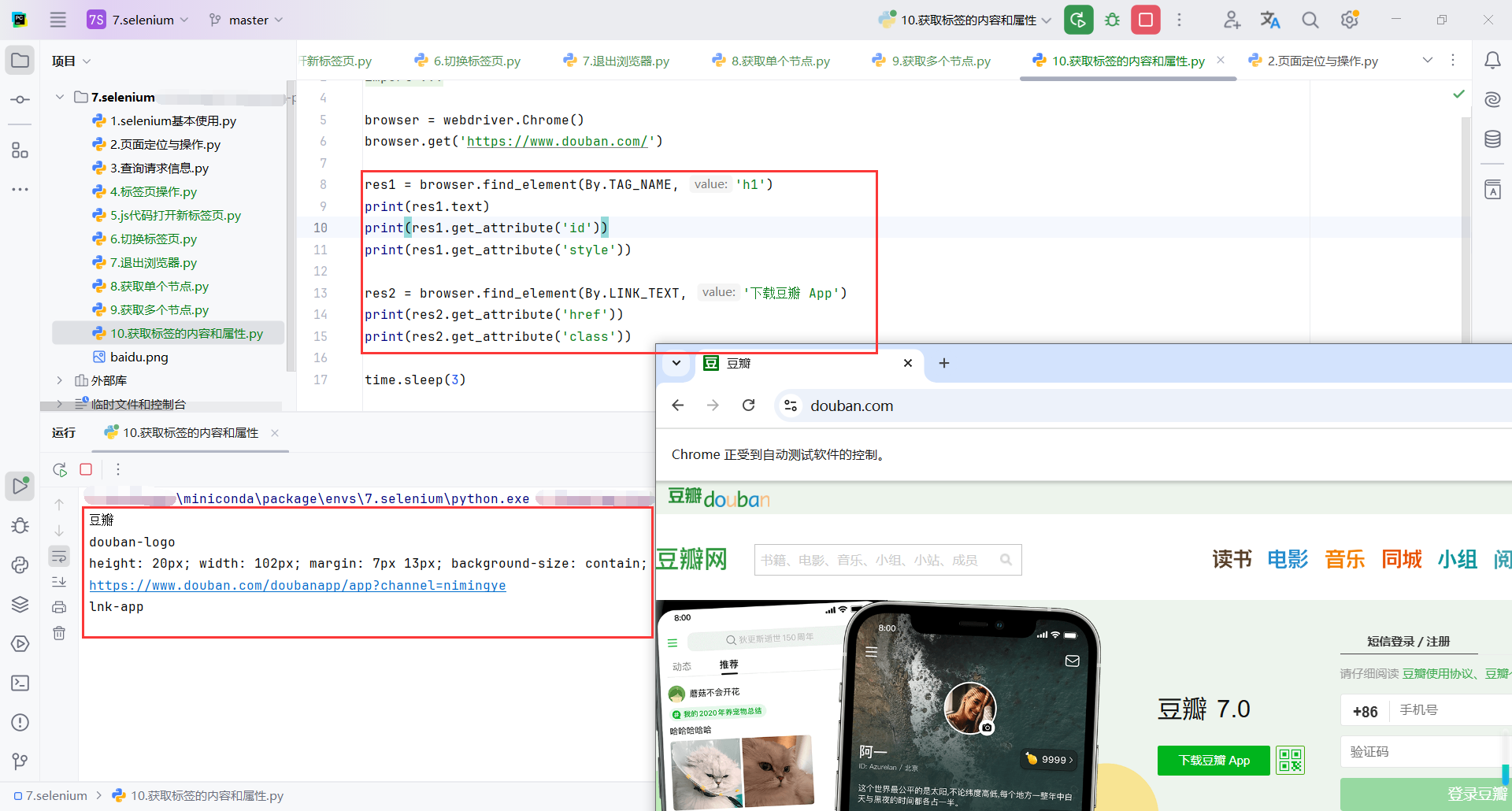
Task: Stop the program with the red top toolbar button
Action: [x=1146, y=20]
